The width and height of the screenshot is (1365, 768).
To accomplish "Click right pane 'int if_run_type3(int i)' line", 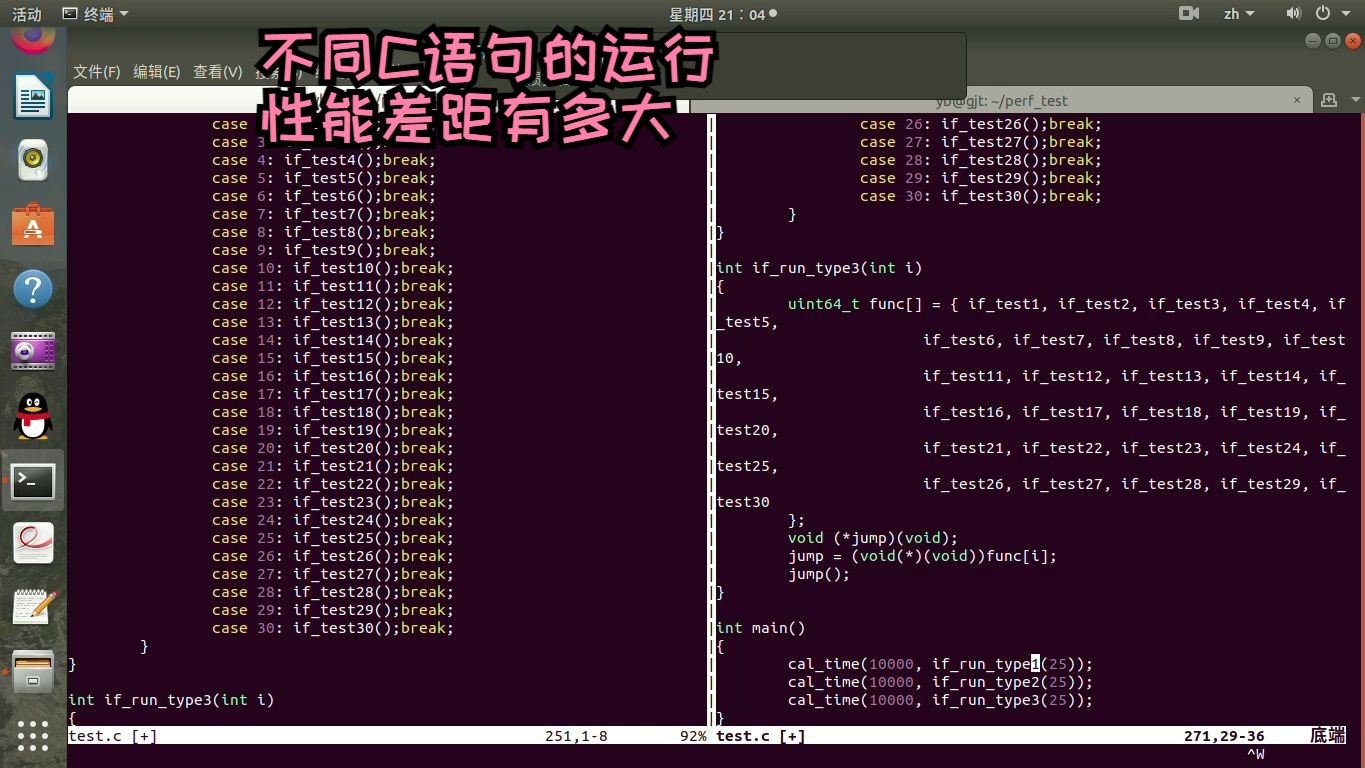I will pyautogui.click(x=819, y=268).
